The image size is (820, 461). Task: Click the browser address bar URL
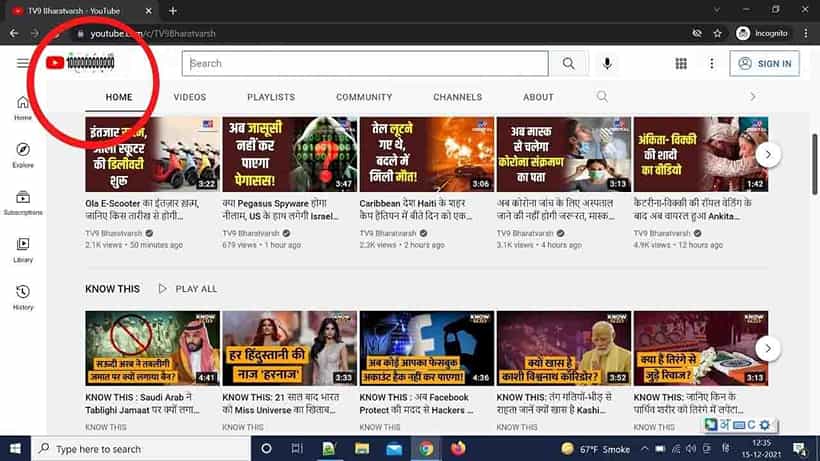click(x=153, y=33)
